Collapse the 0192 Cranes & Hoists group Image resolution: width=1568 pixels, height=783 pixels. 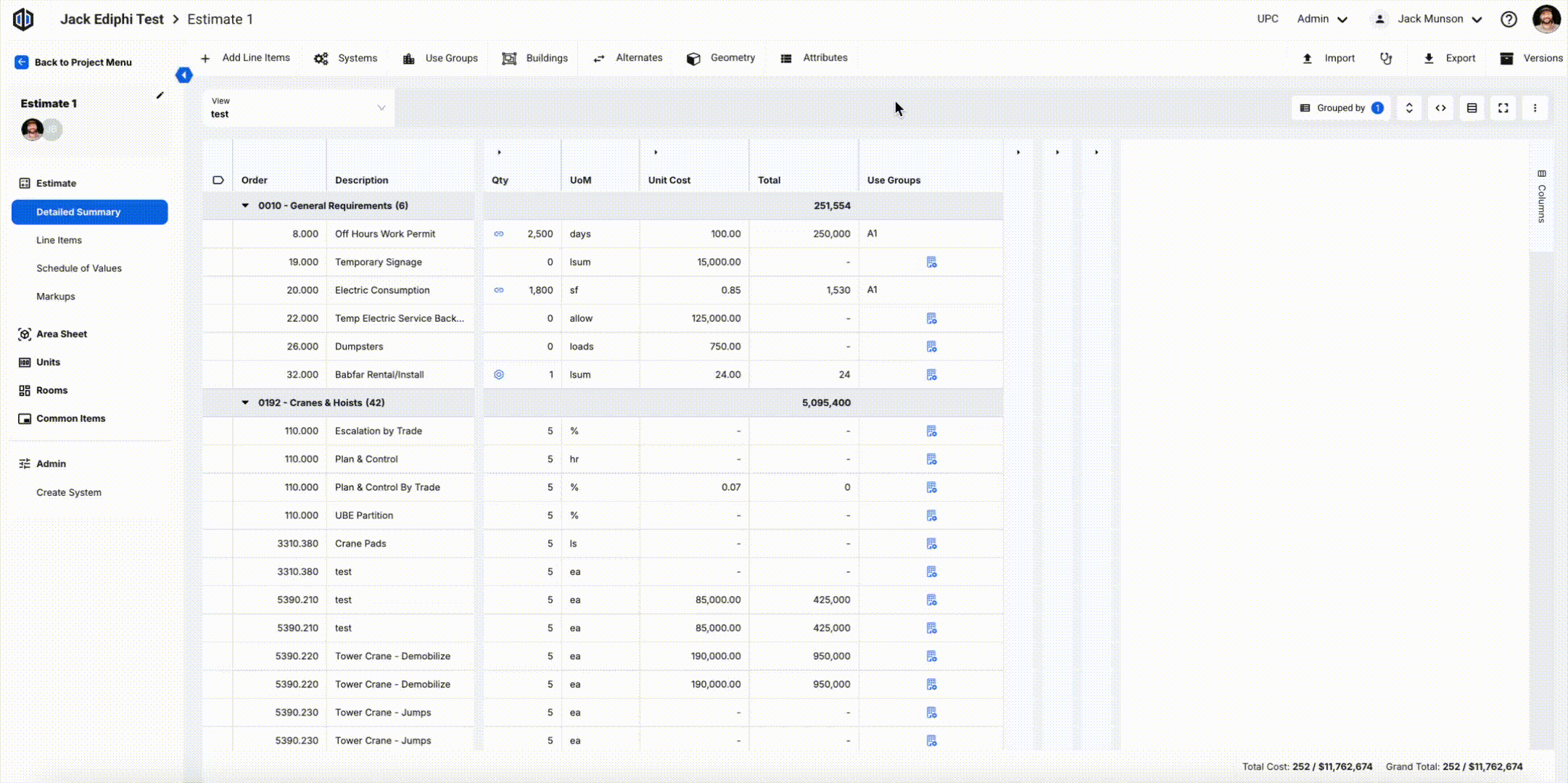(245, 403)
